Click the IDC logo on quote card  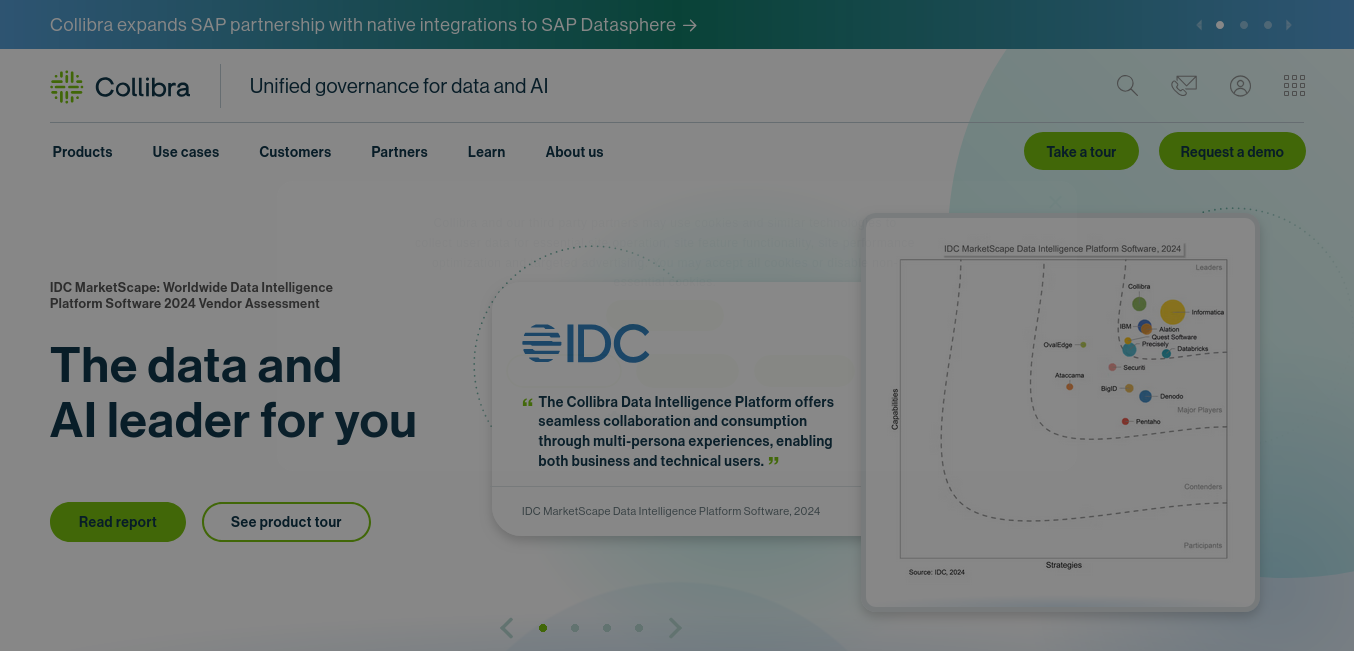586,343
